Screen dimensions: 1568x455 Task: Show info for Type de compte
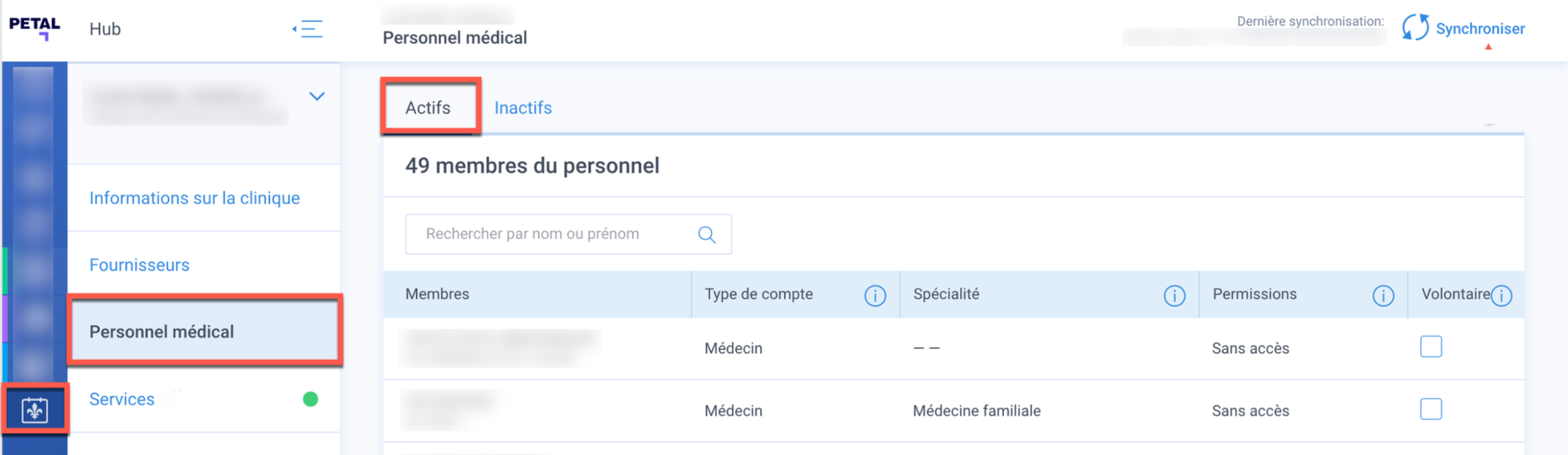(875, 296)
